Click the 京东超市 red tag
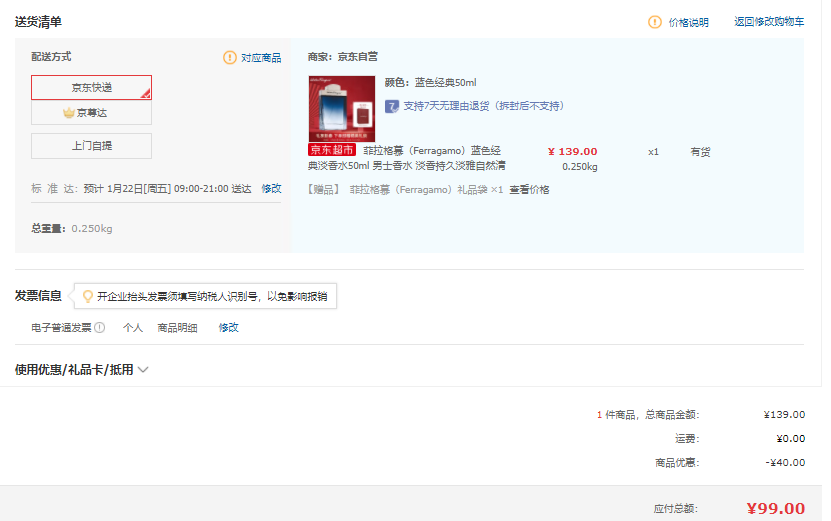 click(x=332, y=150)
